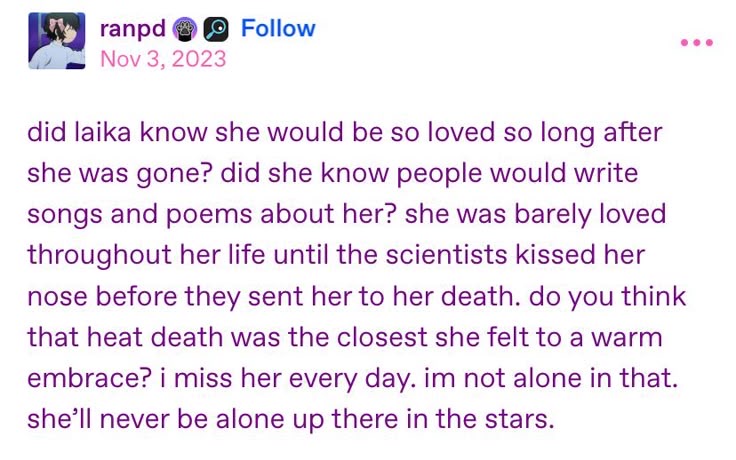Open the ranpd username link

tap(133, 29)
